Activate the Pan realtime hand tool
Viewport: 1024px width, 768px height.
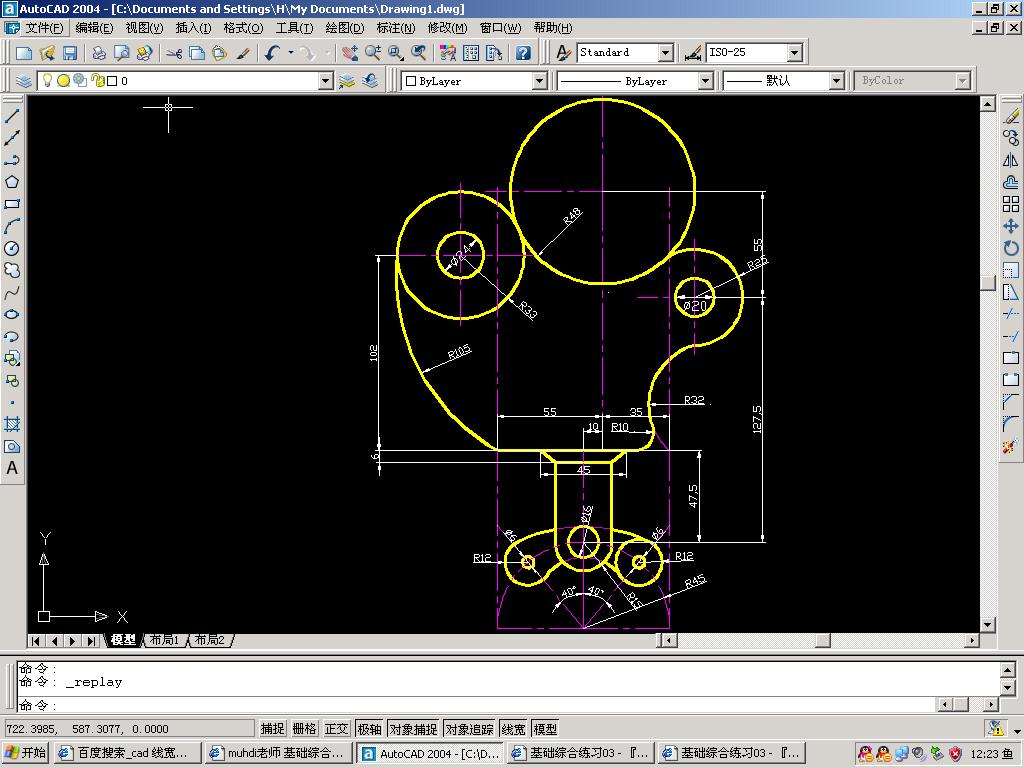tap(350, 53)
